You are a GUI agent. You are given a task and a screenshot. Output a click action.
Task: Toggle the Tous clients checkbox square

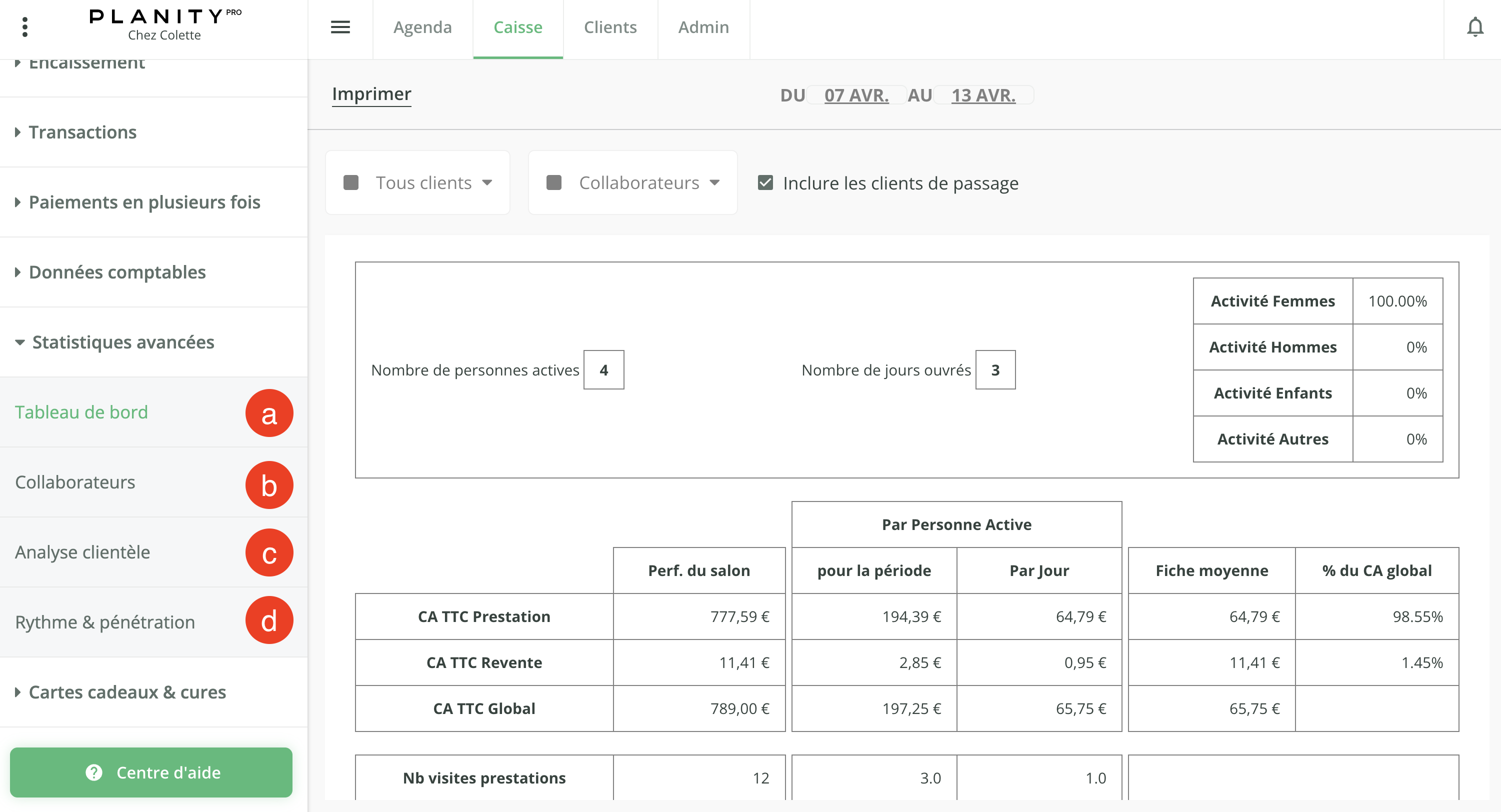(351, 183)
